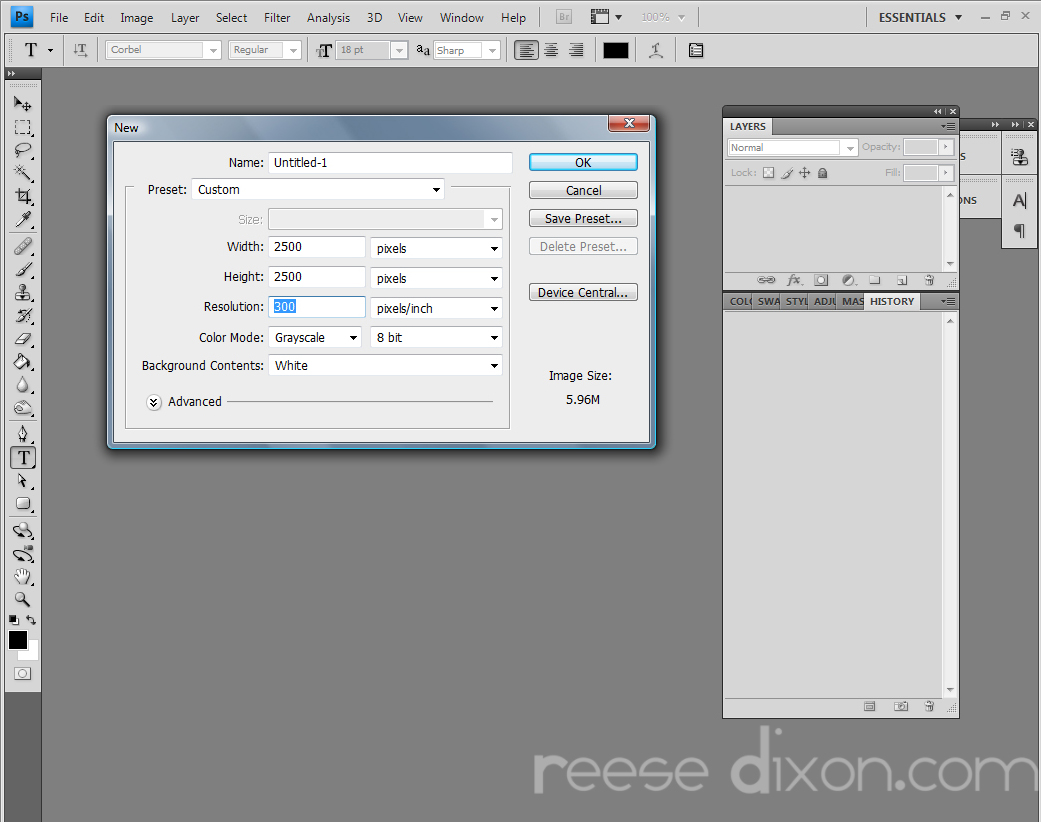Click the Name field showing Untitled-1
1041x822 pixels.
390,163
